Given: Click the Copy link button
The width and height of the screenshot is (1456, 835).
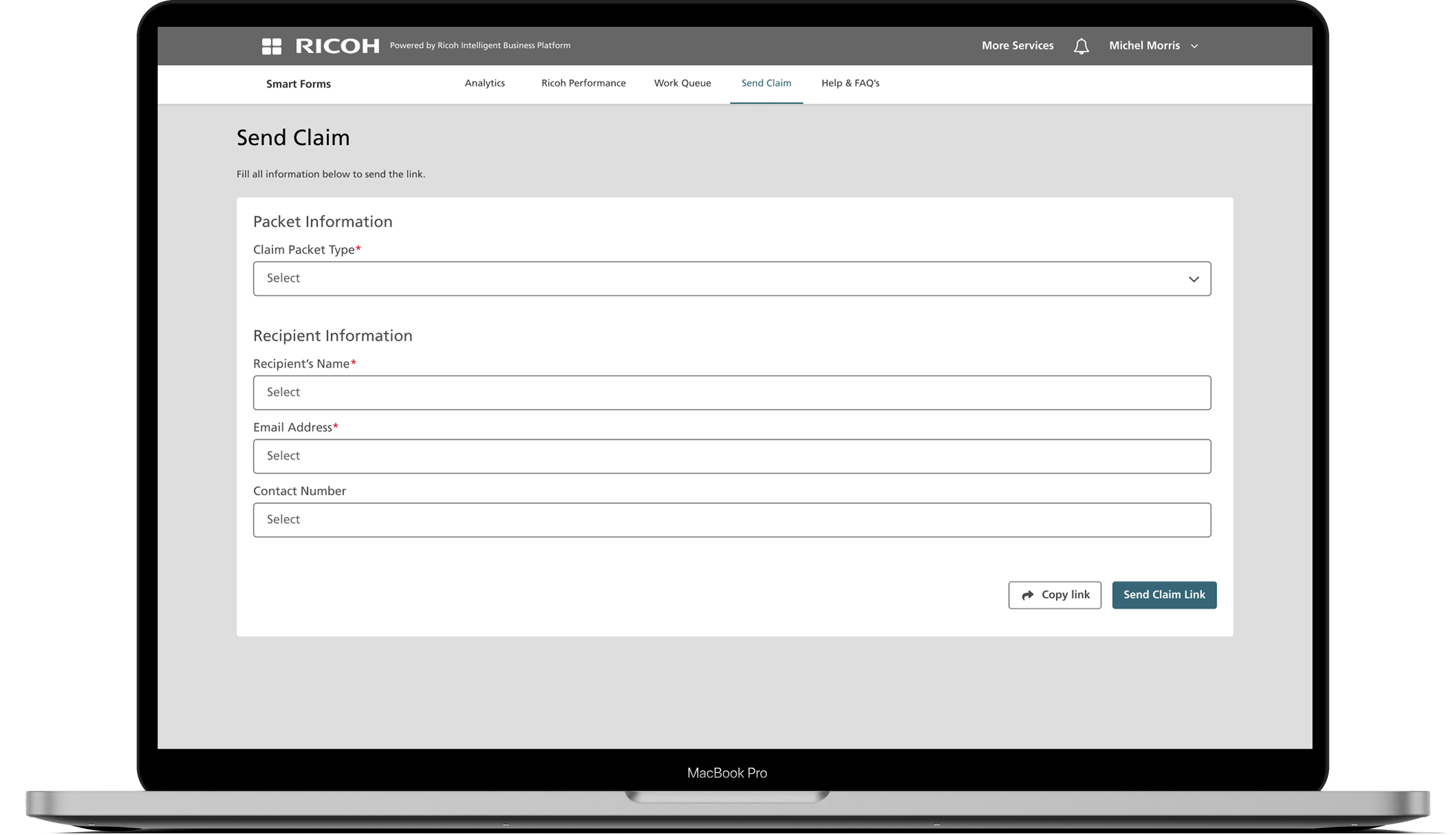Looking at the screenshot, I should point(1055,595).
